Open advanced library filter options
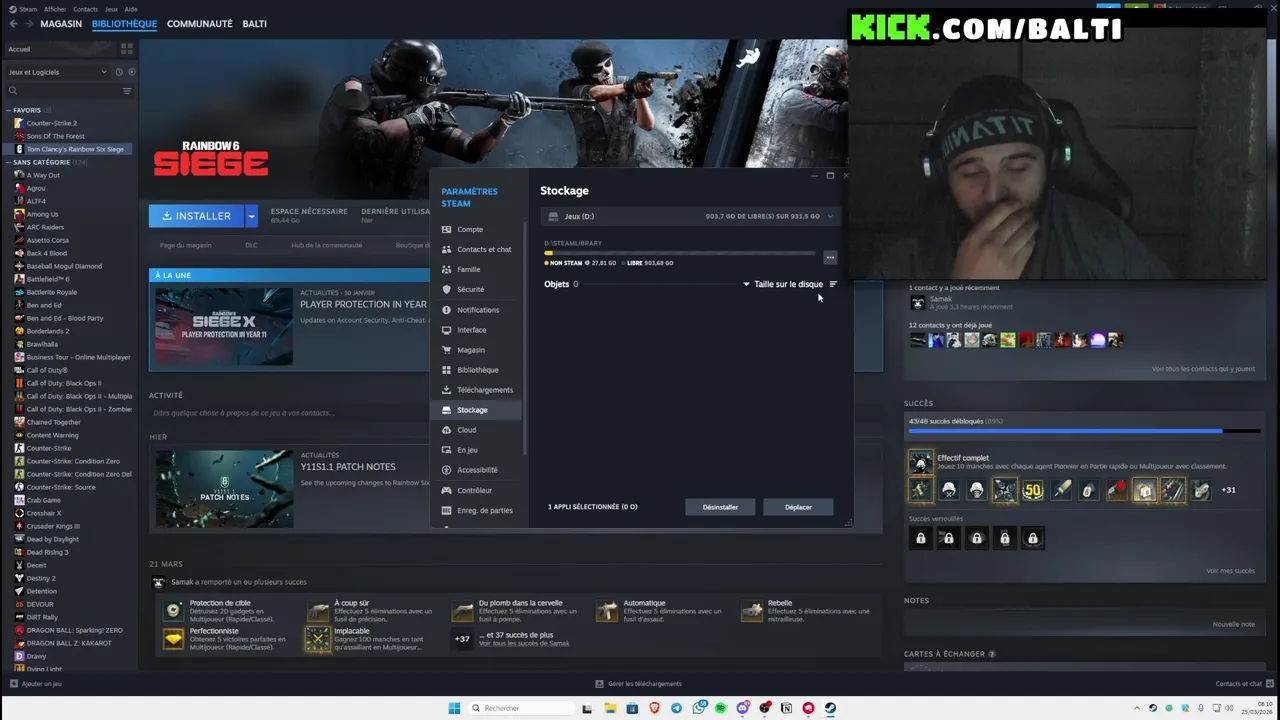Screen dimensions: 1280x720 click(127, 91)
